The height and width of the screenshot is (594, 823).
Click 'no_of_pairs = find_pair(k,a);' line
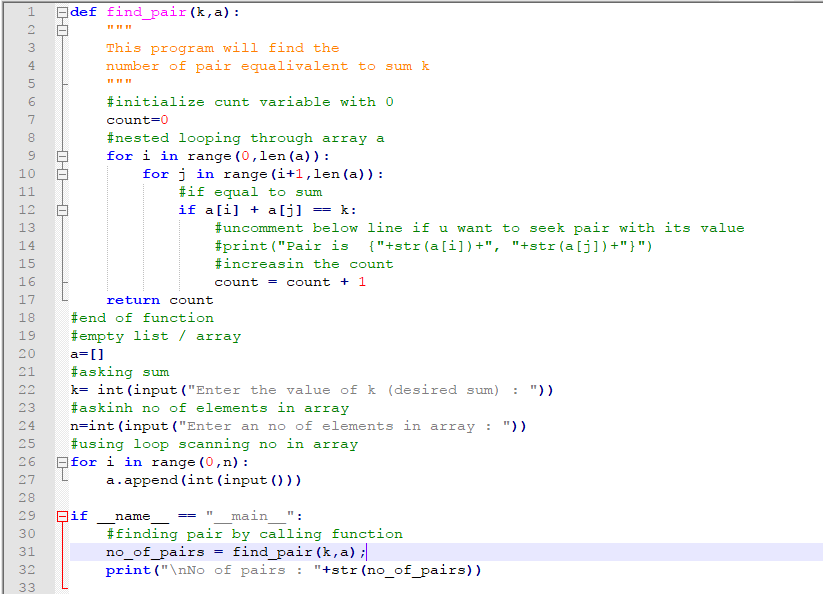[x=236, y=552]
